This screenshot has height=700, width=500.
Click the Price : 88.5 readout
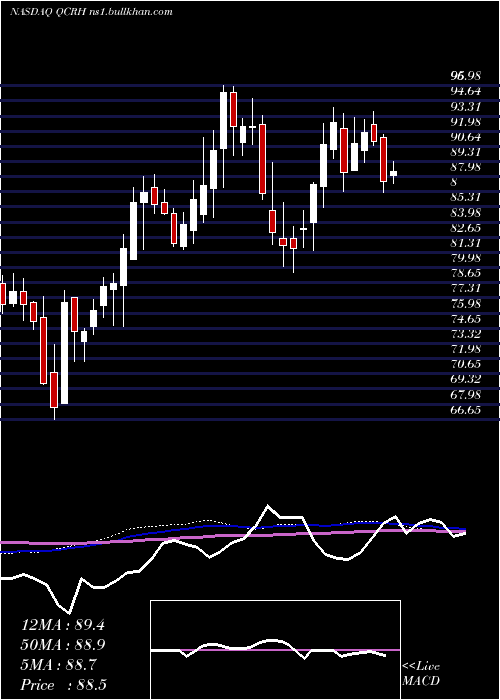tap(63, 685)
